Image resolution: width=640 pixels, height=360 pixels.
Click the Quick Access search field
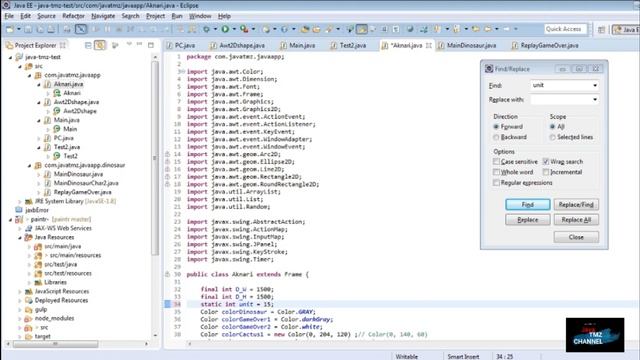[x=565, y=29]
